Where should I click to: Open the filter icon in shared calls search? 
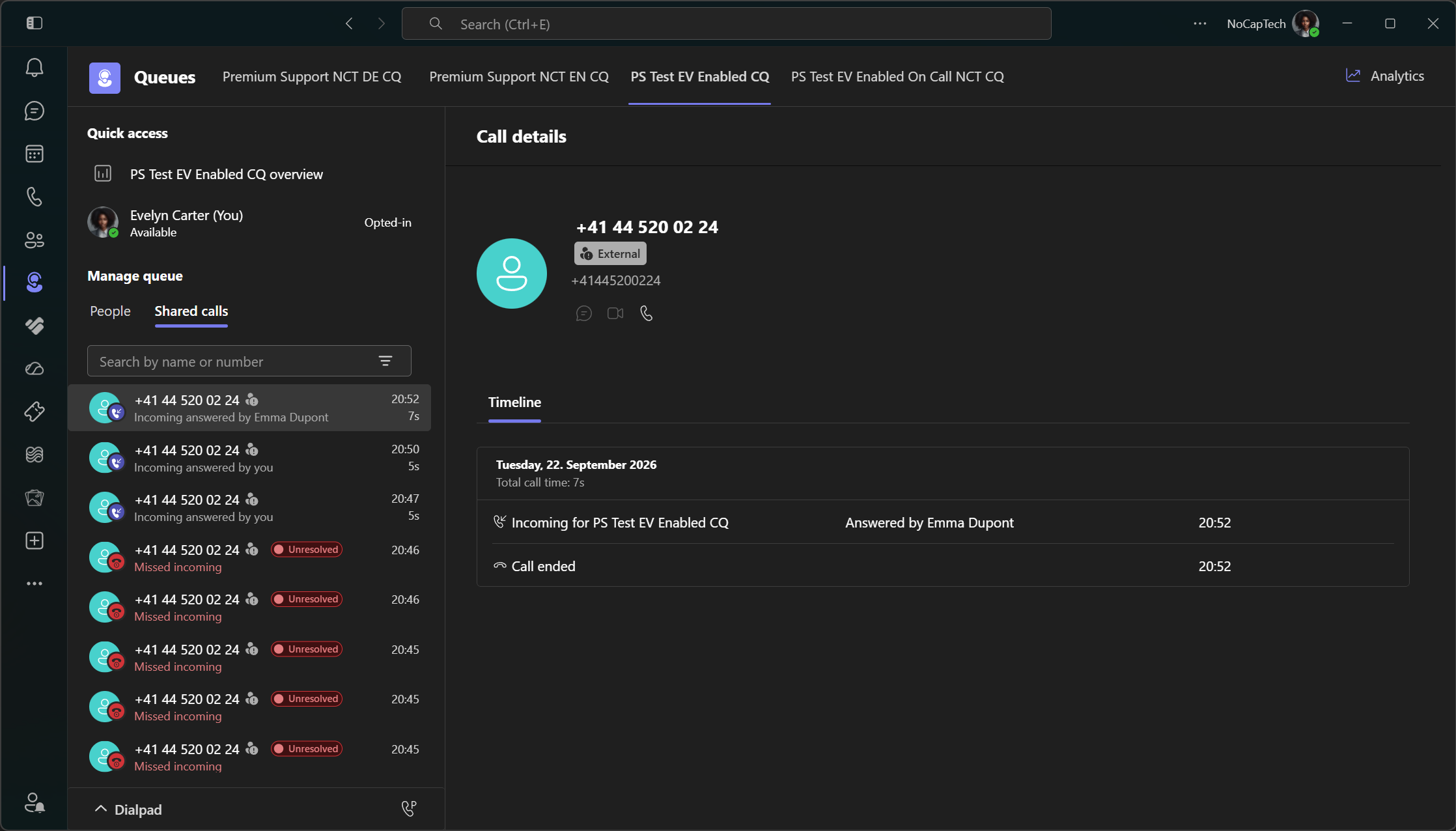(385, 361)
